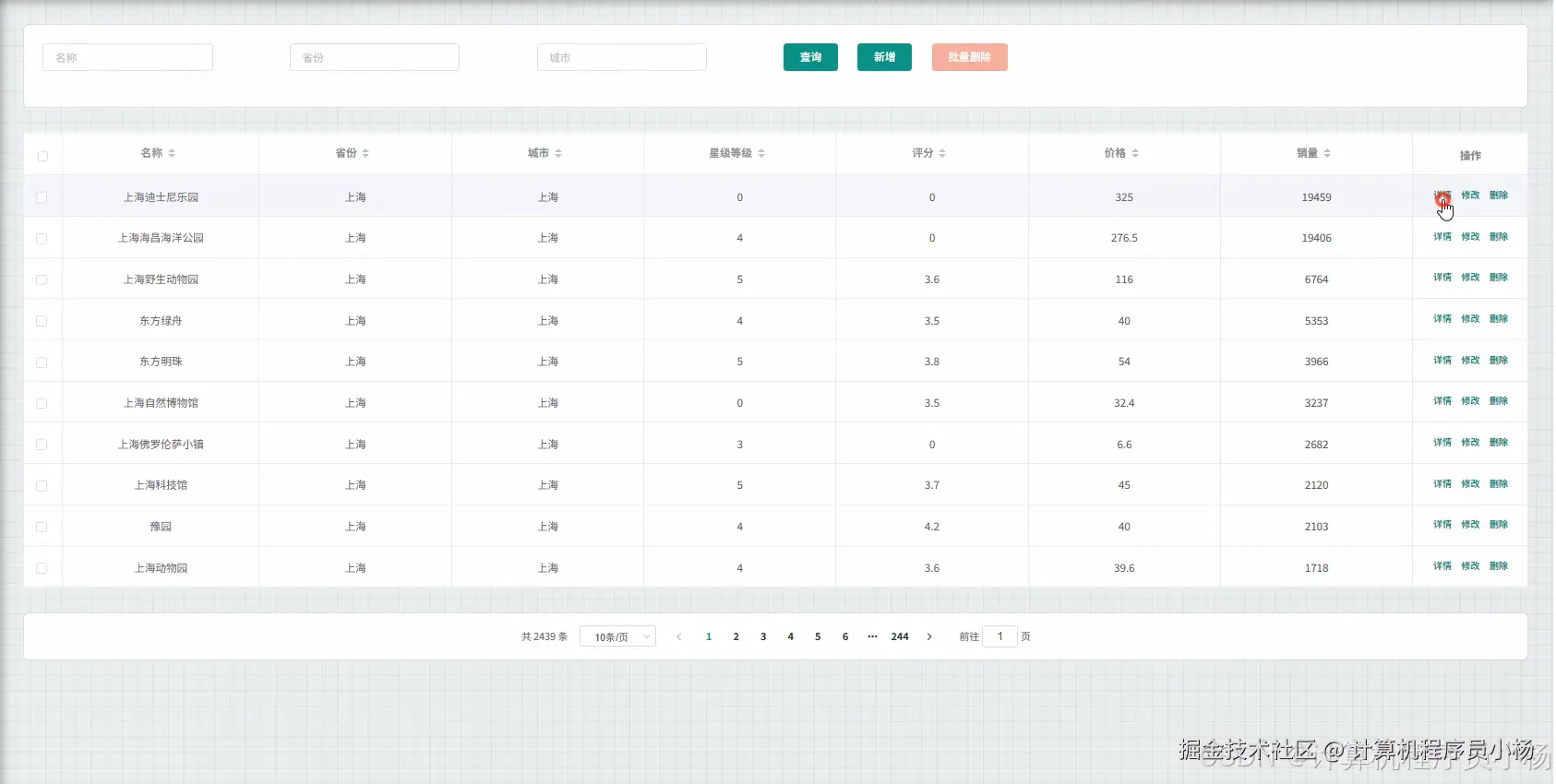Click the 新增 add button
Screen dimensions: 1556x784
pos(884,57)
